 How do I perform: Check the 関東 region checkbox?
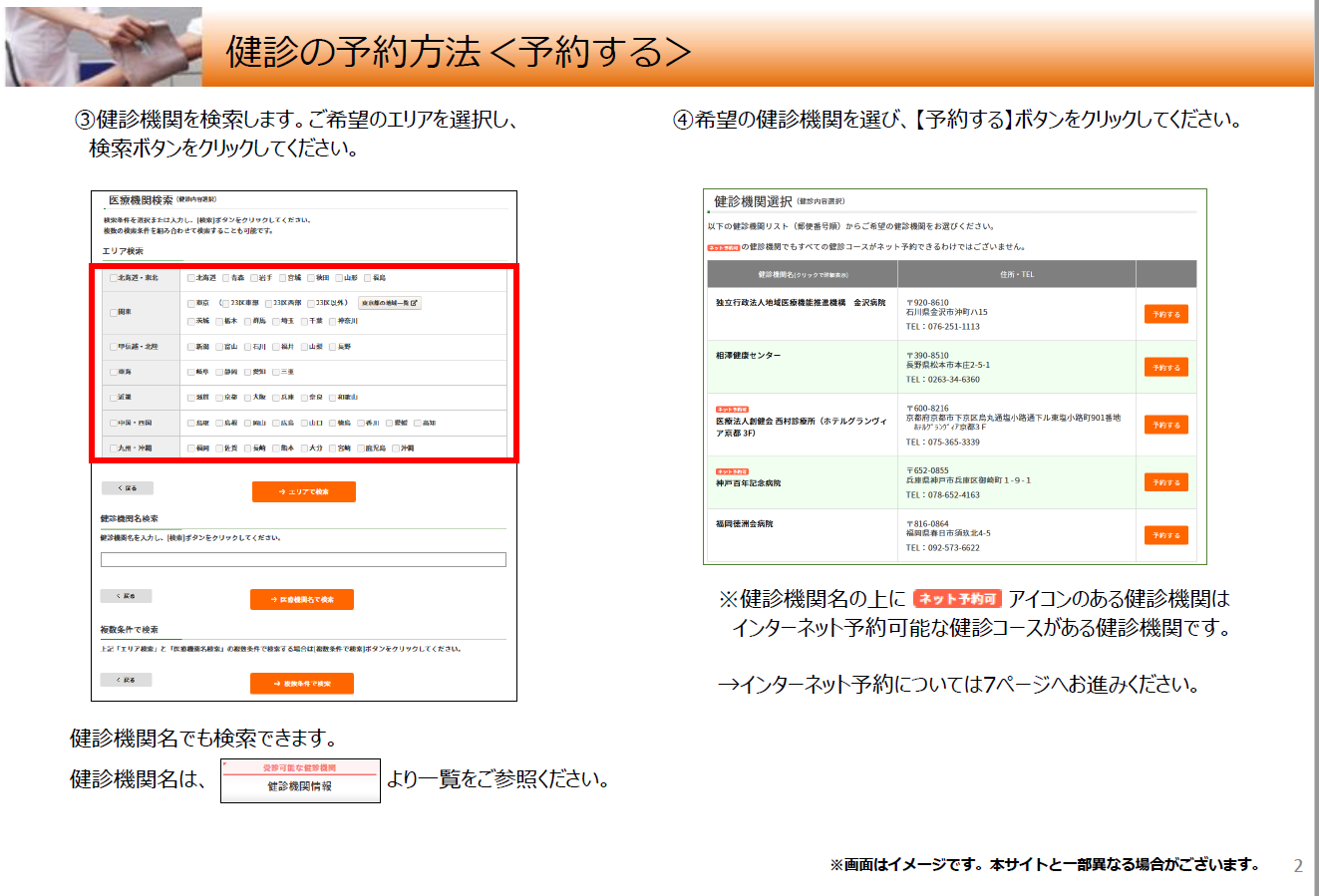(113, 312)
